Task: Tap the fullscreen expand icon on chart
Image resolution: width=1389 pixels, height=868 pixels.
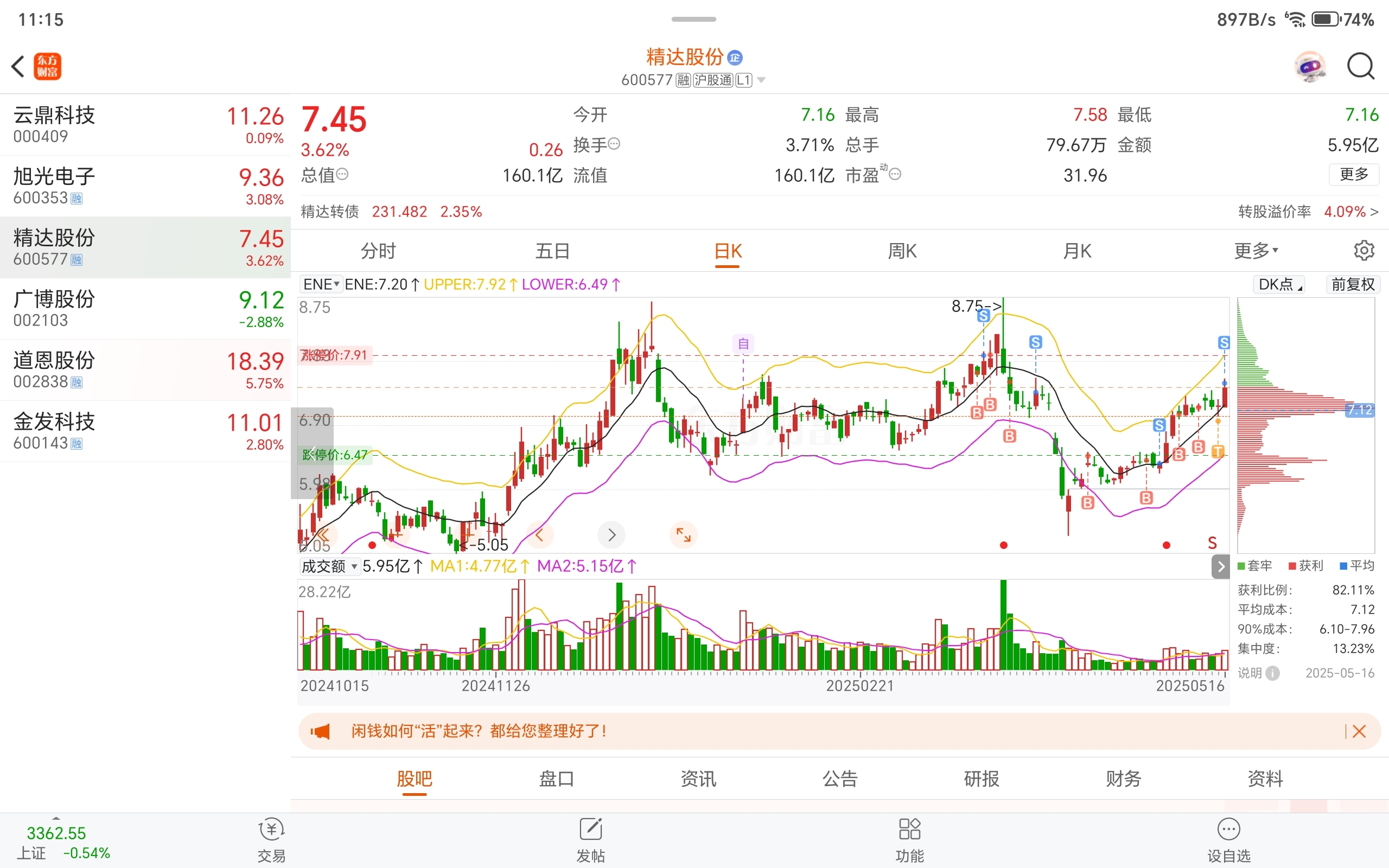Action: click(x=683, y=535)
